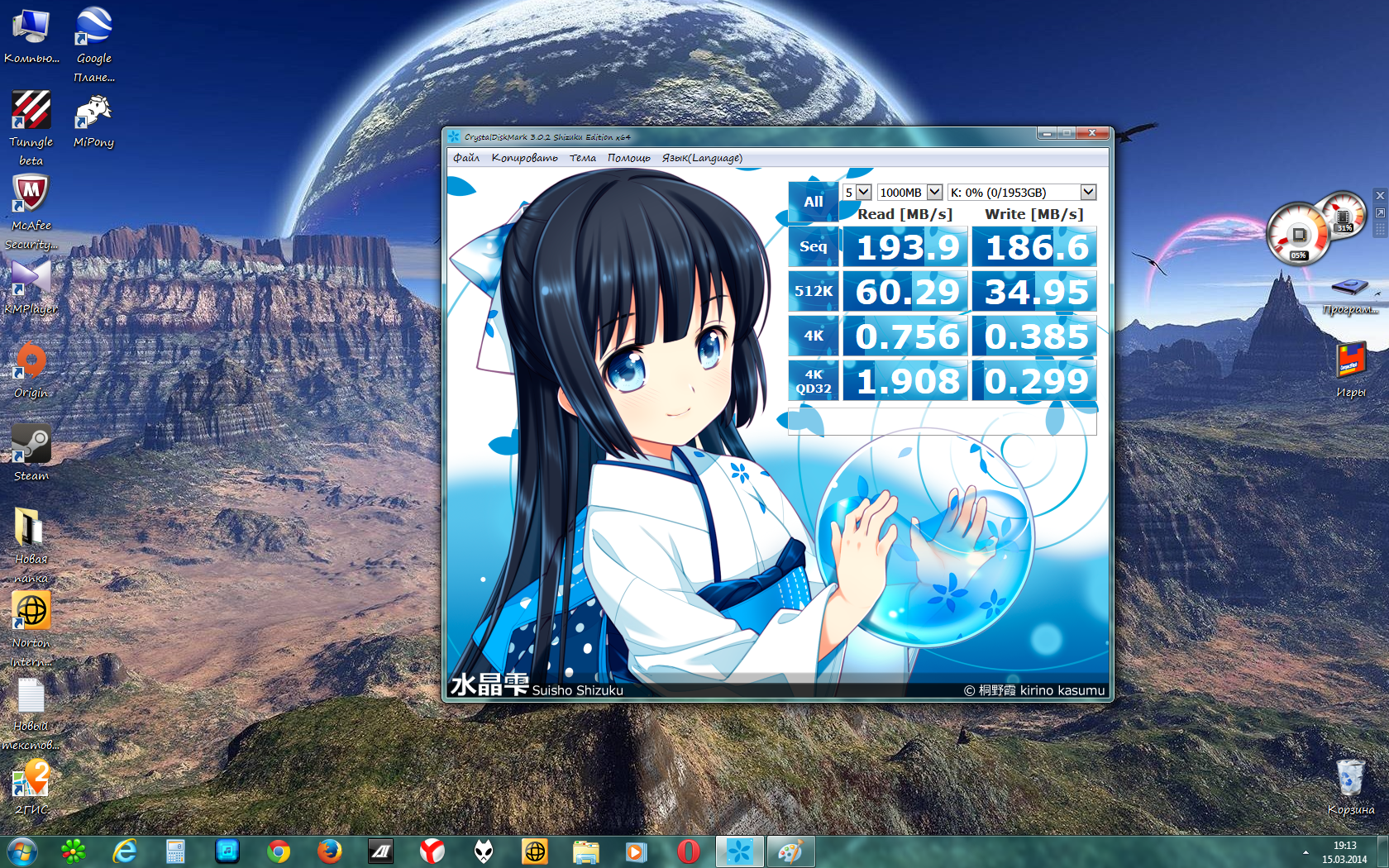This screenshot has width=1389, height=868.
Task: Launch KMPlayer from the desktop
Action: [31, 287]
